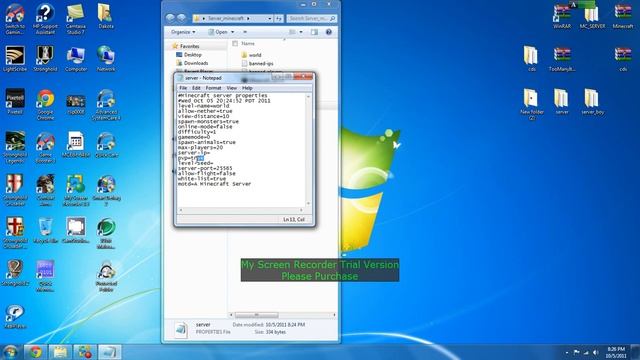Viewport: 640px width, 360px height.
Task: Open Computer desktop icon
Action: (76, 59)
